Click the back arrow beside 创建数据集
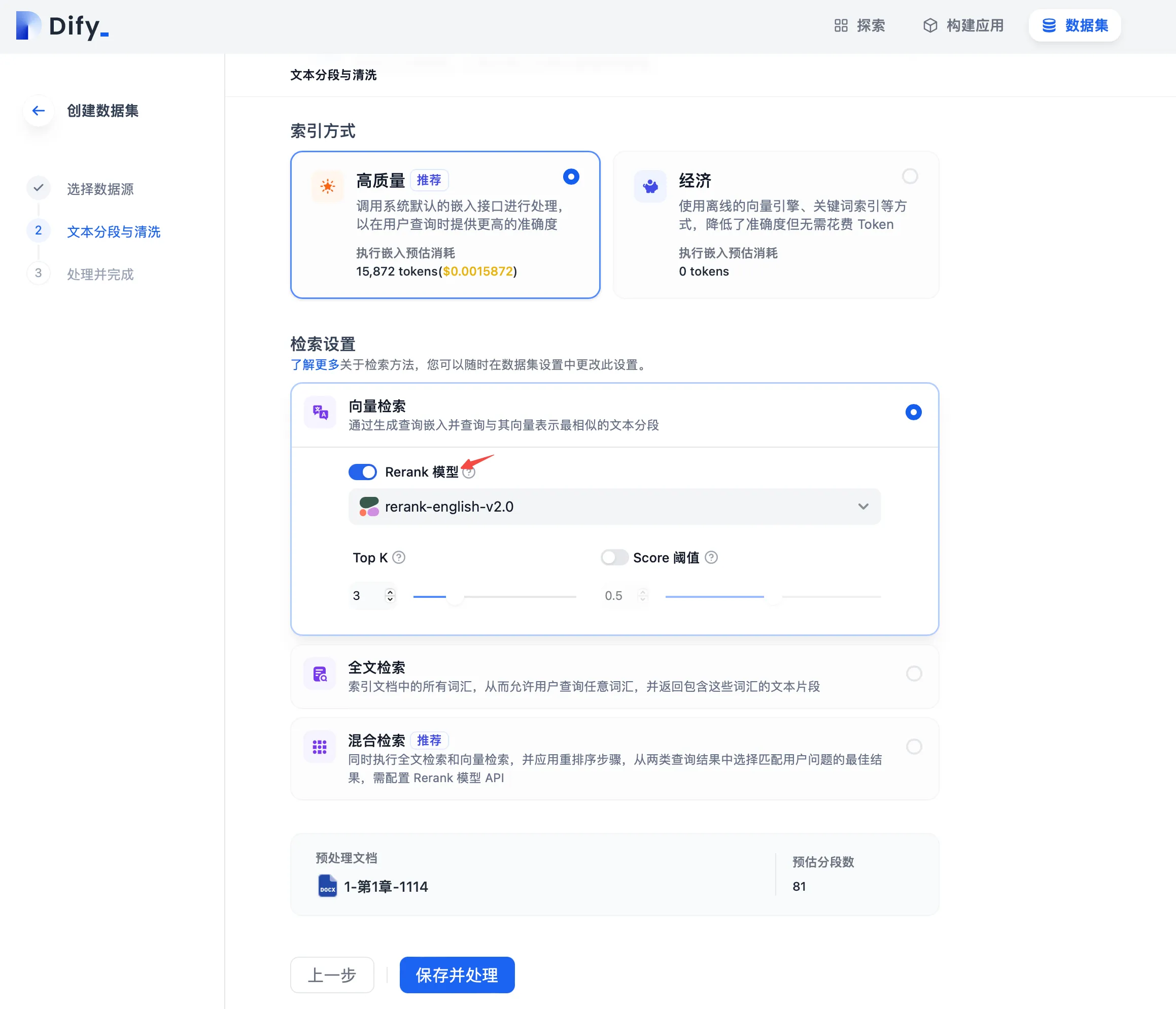Image resolution: width=1176 pixels, height=1009 pixels. pos(39,111)
